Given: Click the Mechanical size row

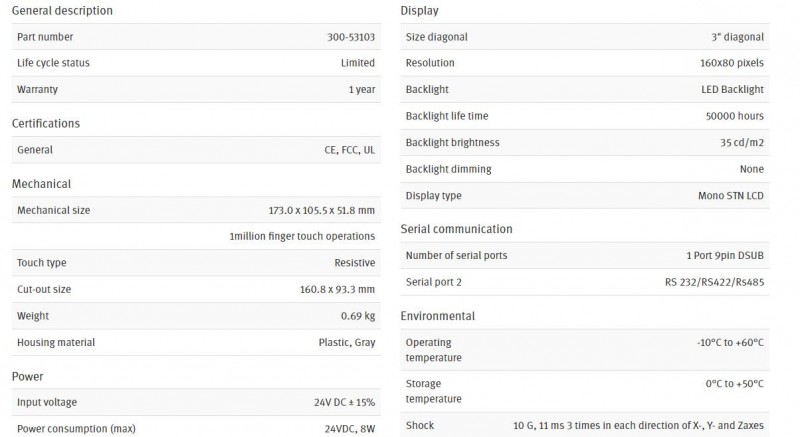Looking at the screenshot, I should (x=196, y=210).
